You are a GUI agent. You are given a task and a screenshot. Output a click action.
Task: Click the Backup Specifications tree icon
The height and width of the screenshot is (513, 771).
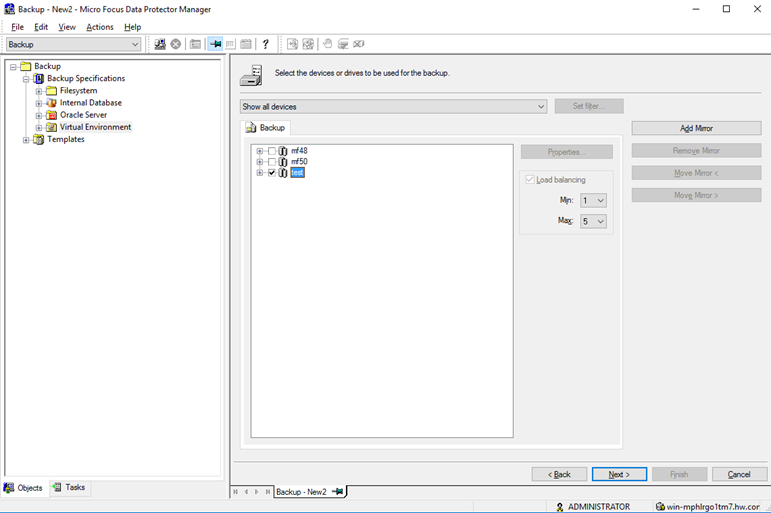click(38, 79)
